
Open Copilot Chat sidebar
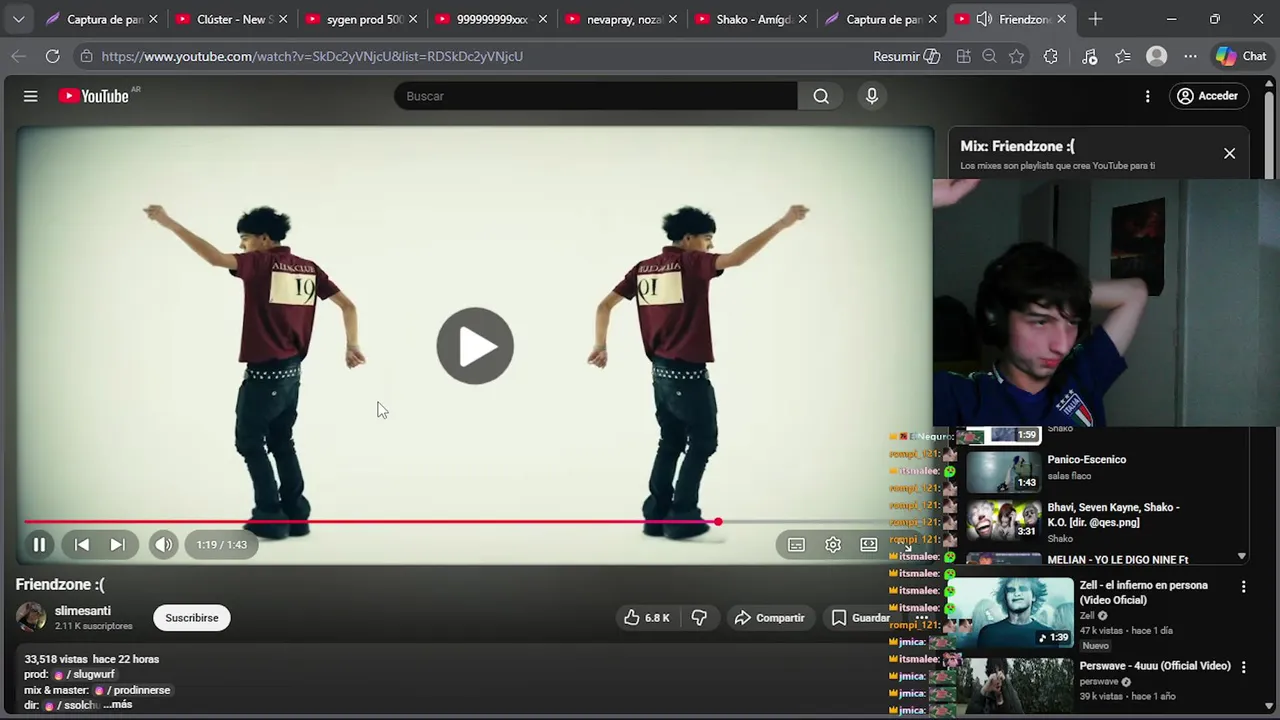[1241, 56]
